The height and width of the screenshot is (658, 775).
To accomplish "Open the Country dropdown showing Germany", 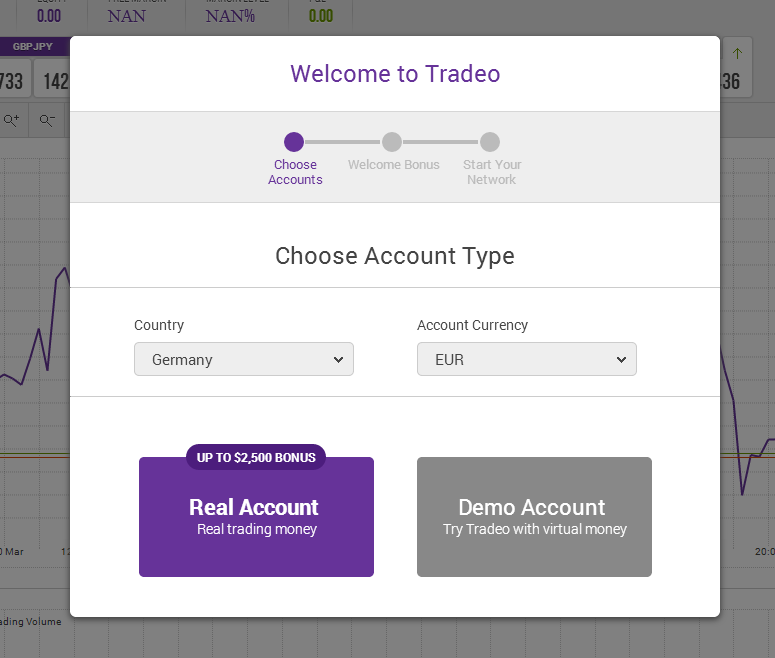I will click(x=244, y=360).
